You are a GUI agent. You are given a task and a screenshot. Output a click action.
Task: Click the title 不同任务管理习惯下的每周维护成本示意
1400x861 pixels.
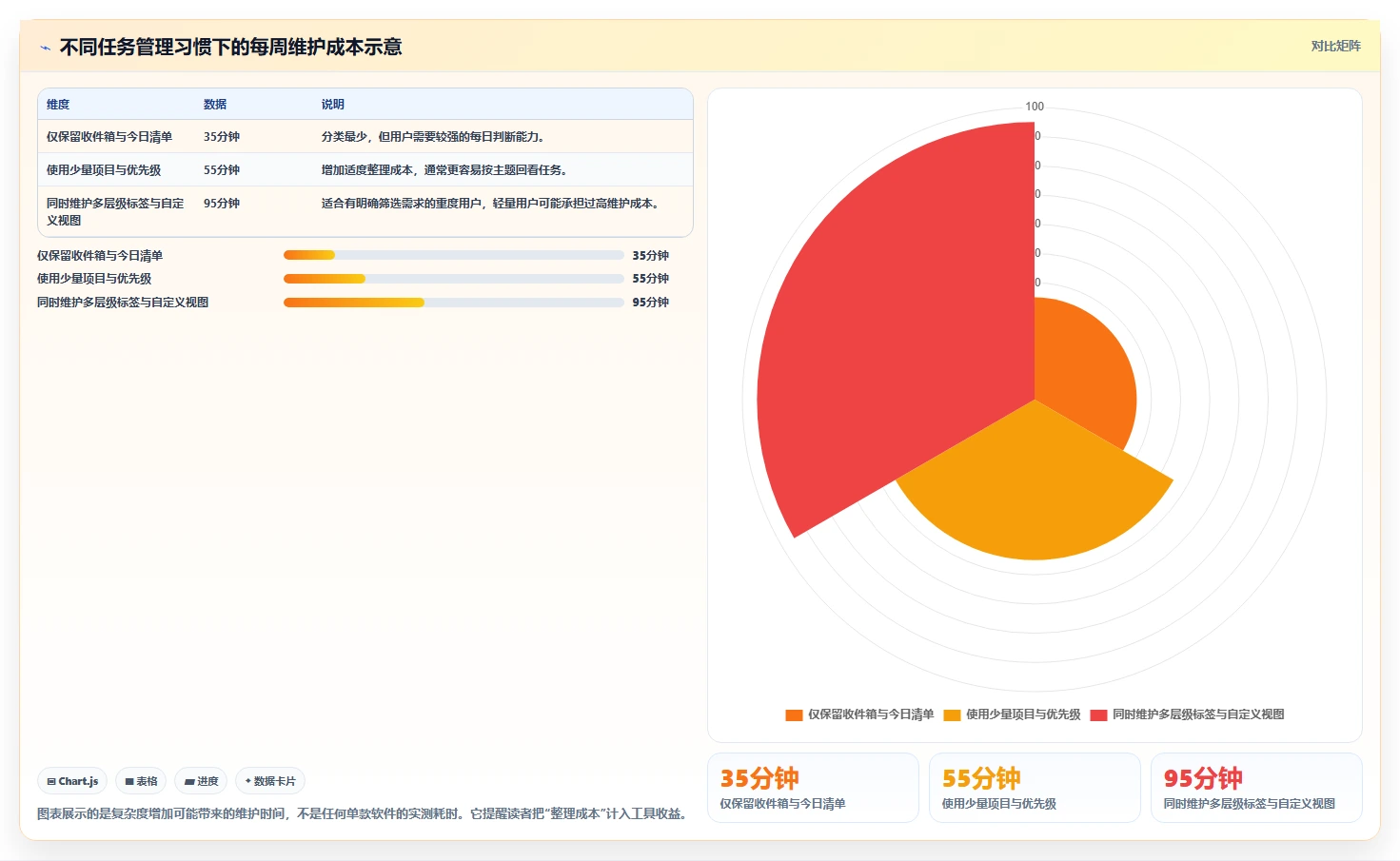[230, 47]
